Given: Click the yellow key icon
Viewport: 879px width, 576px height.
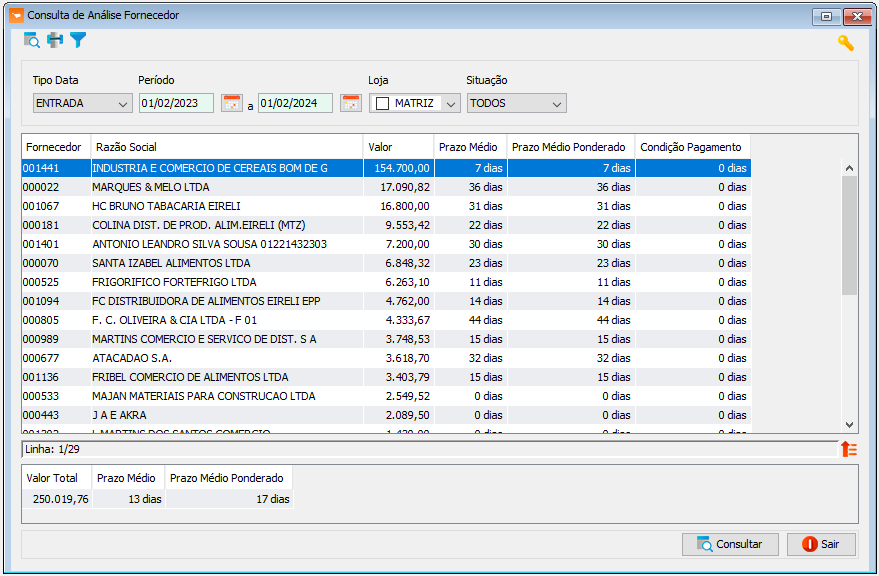Looking at the screenshot, I should pos(845,43).
